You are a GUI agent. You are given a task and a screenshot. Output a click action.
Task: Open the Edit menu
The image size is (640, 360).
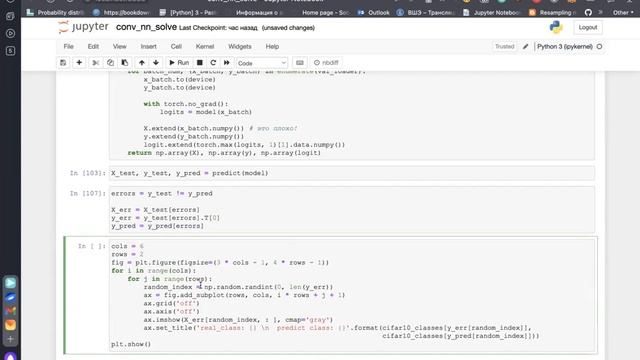tap(93, 47)
